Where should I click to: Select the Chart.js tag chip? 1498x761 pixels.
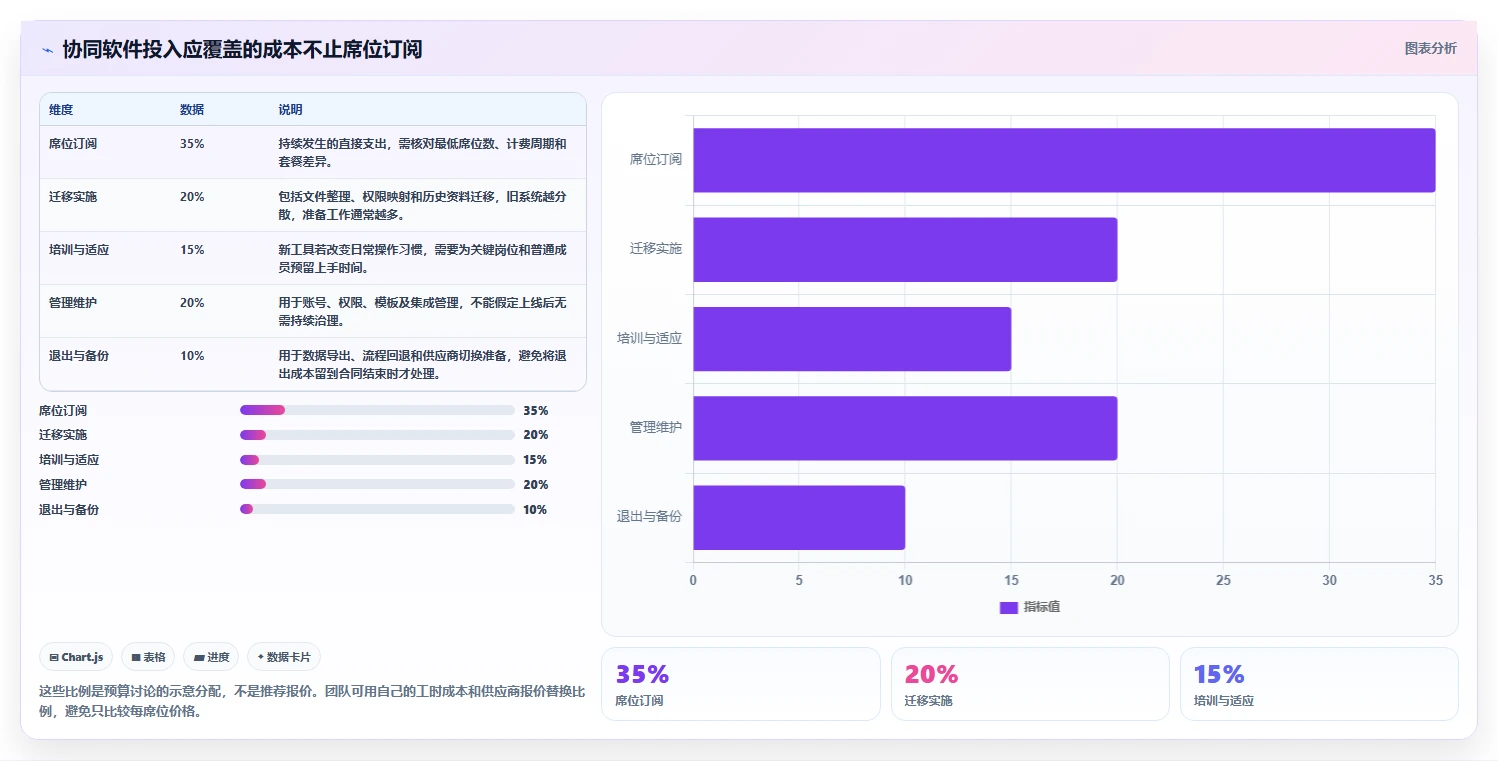77,657
